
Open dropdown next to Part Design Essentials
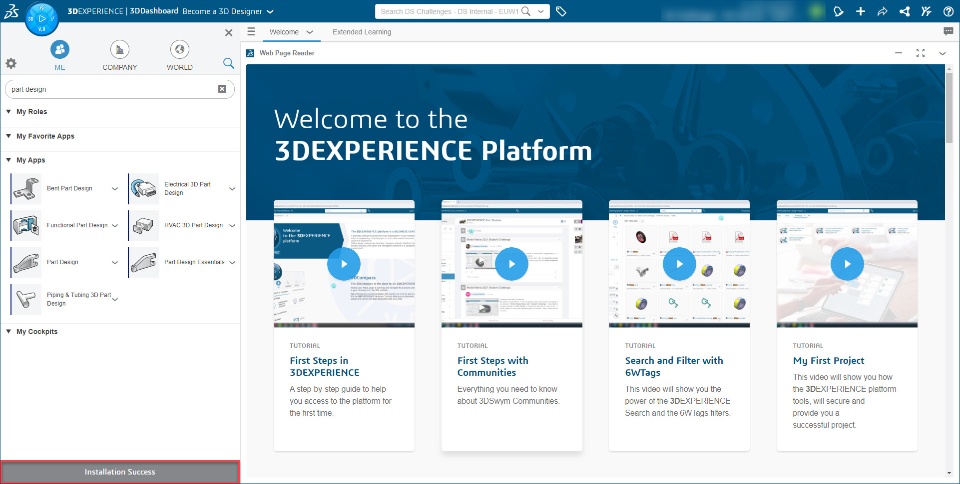tap(232, 262)
